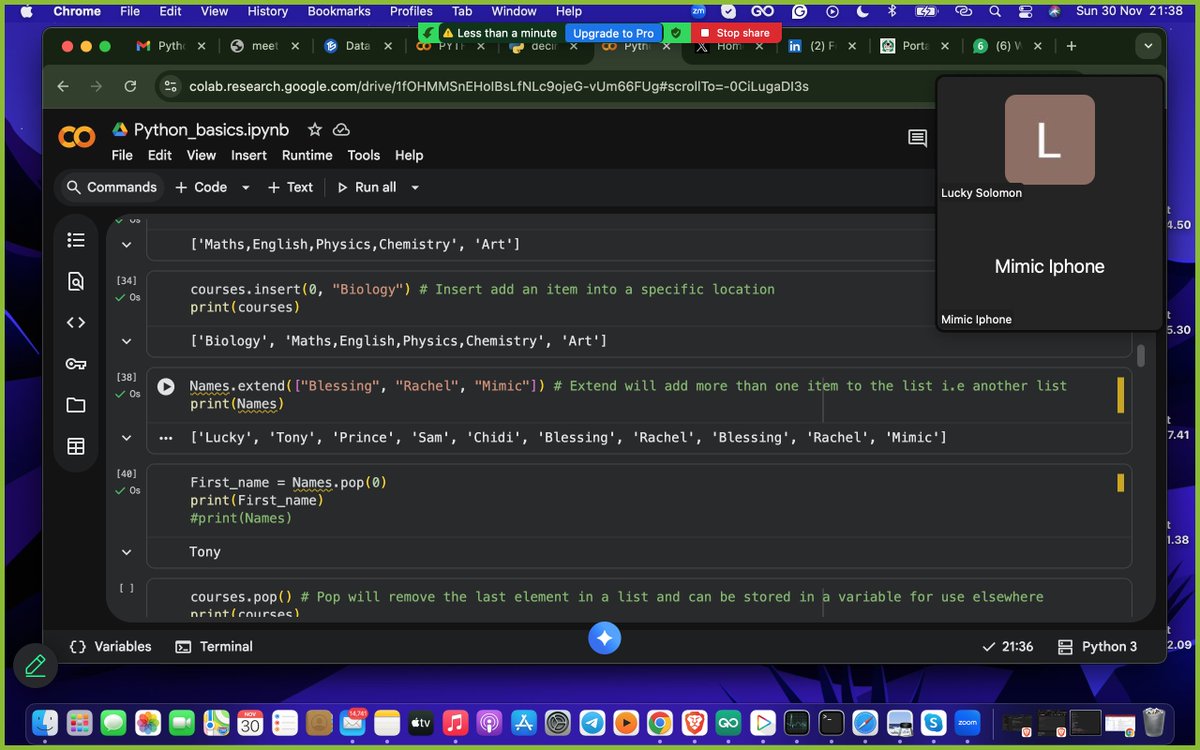Open the Colab comments icon

tap(917, 138)
